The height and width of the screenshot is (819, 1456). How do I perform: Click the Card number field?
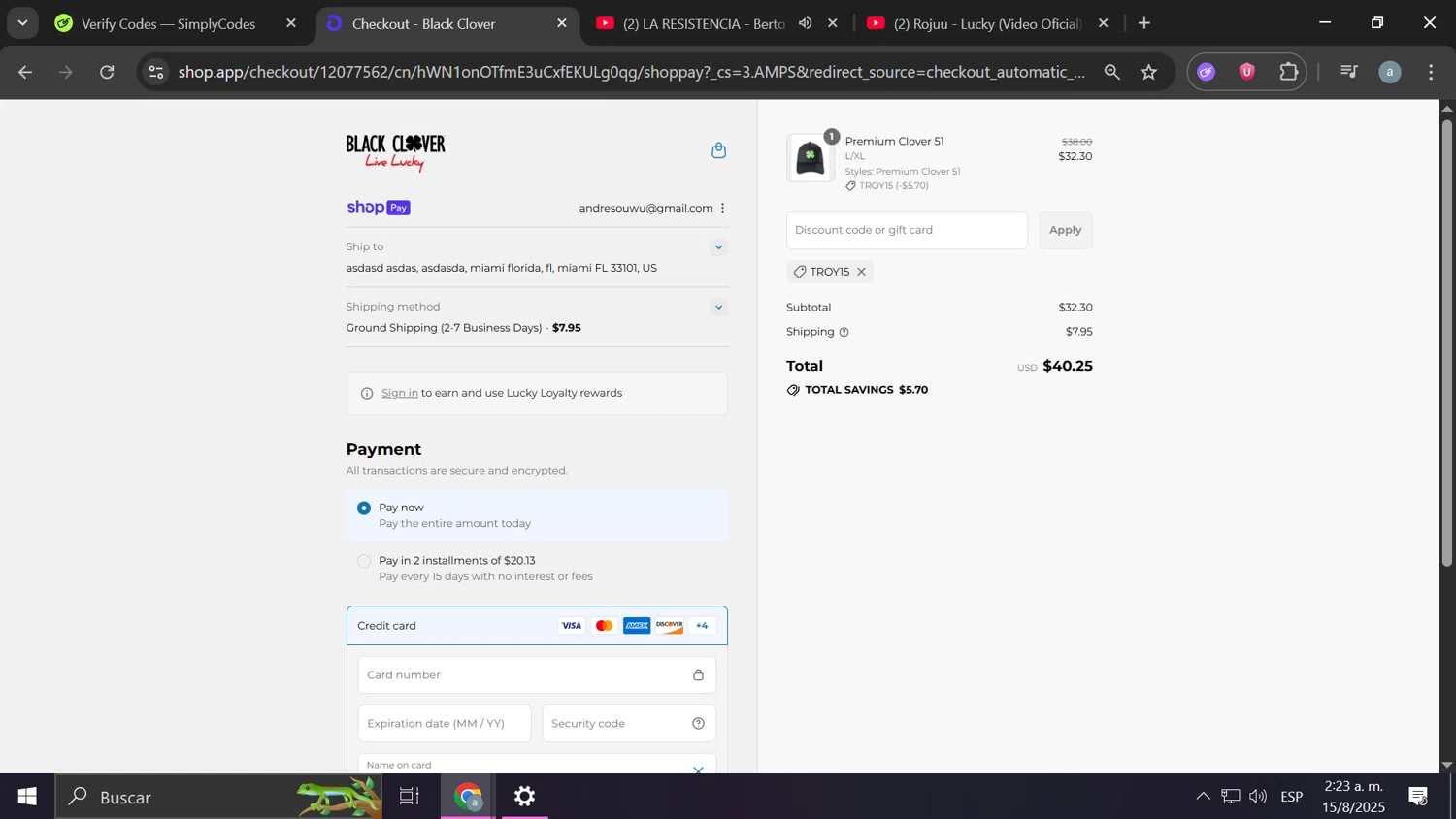pos(537,675)
